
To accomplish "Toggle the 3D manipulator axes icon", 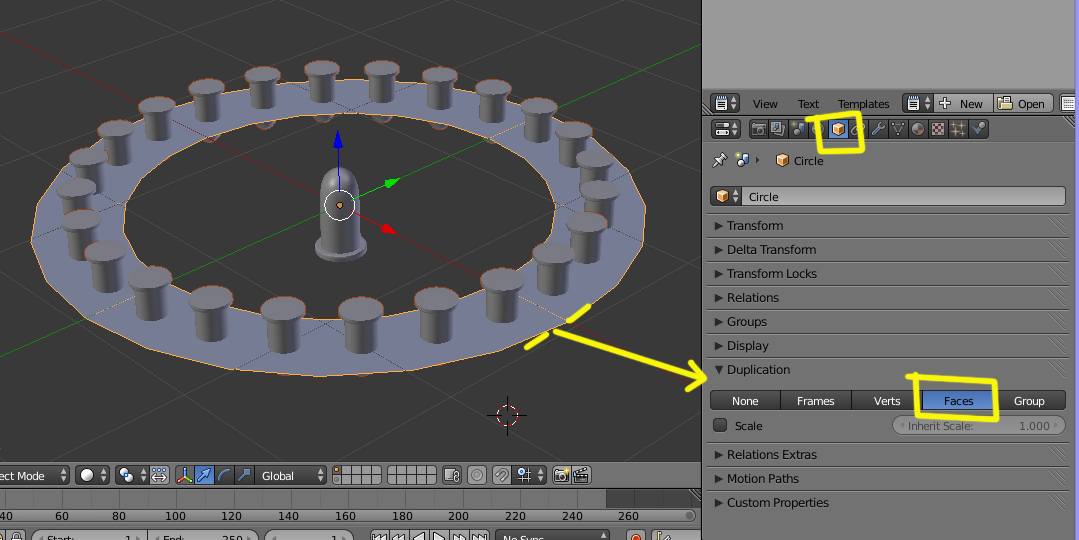I will point(184,475).
